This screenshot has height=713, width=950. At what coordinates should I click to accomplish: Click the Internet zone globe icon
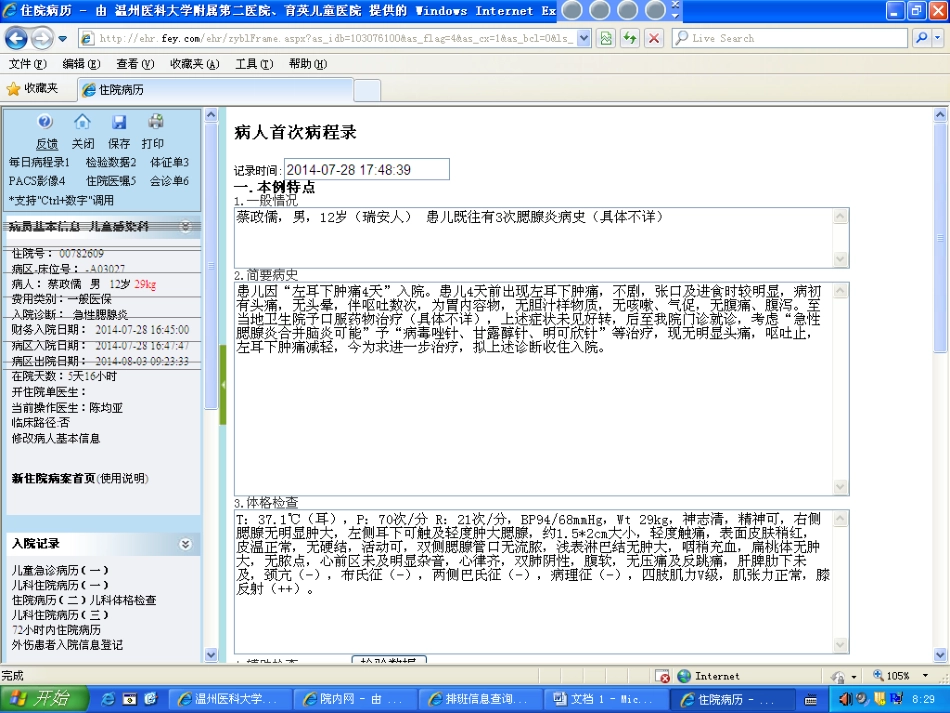click(x=684, y=676)
